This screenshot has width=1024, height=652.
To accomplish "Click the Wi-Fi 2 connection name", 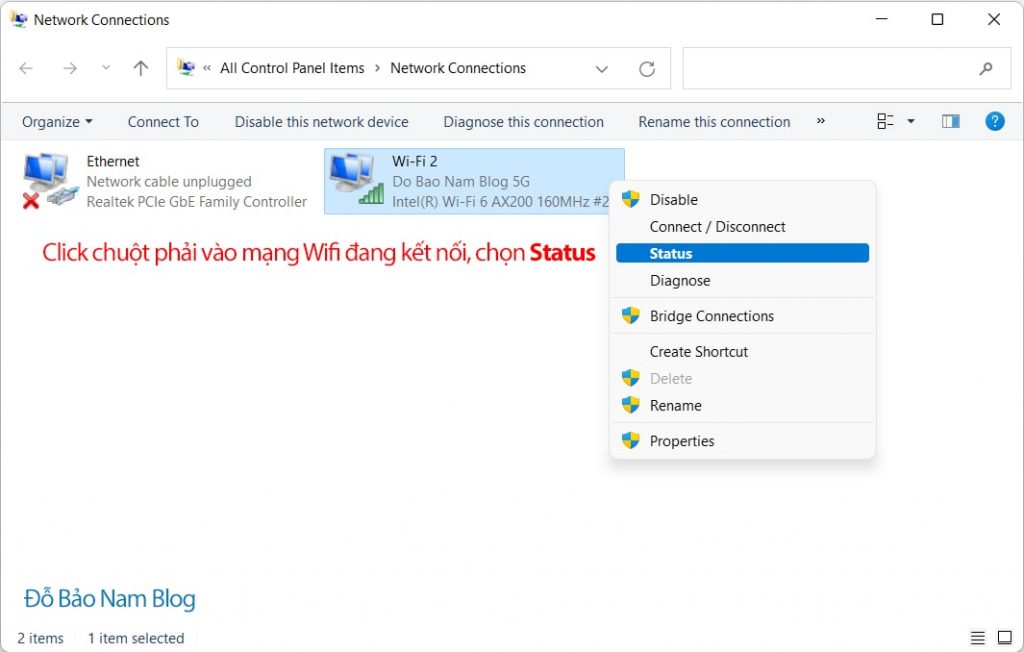I will click(x=415, y=161).
